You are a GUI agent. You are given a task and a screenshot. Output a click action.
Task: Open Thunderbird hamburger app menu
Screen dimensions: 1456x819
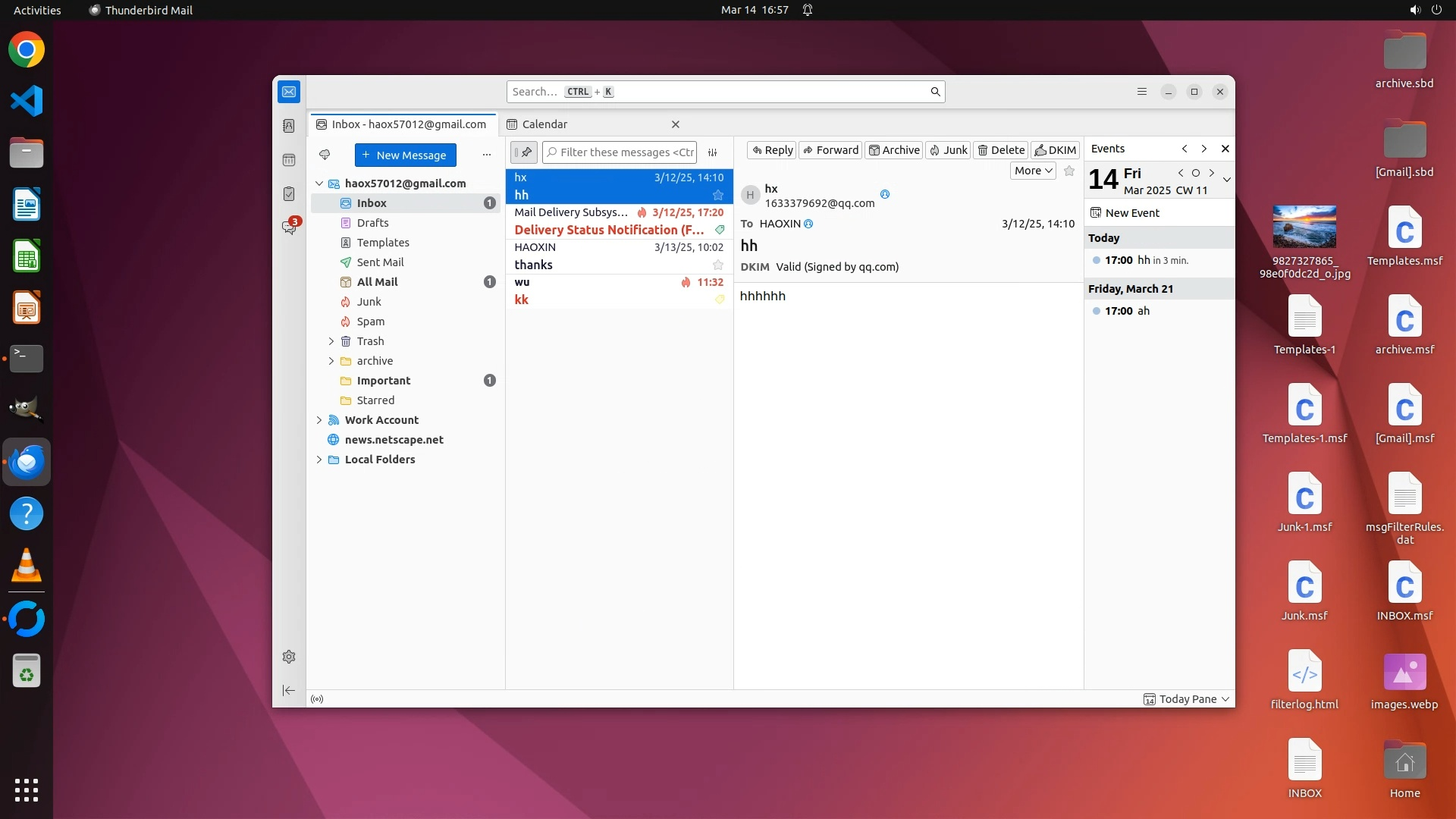pyautogui.click(x=1141, y=92)
